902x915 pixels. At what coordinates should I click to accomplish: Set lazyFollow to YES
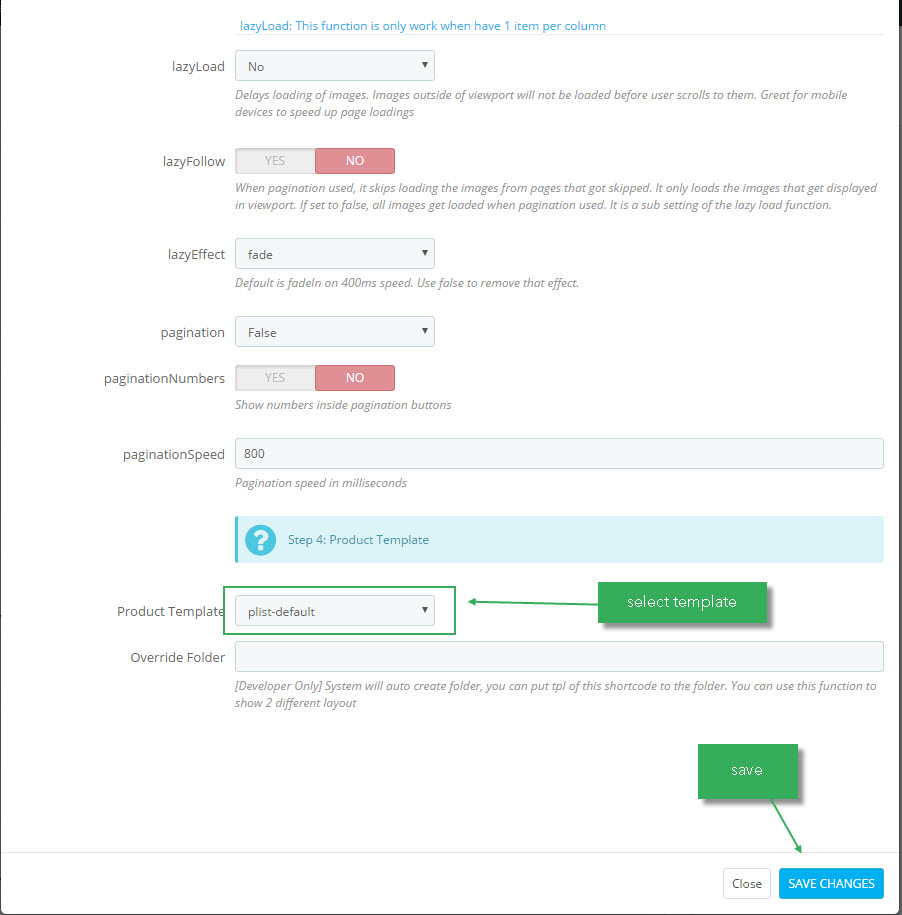[275, 160]
